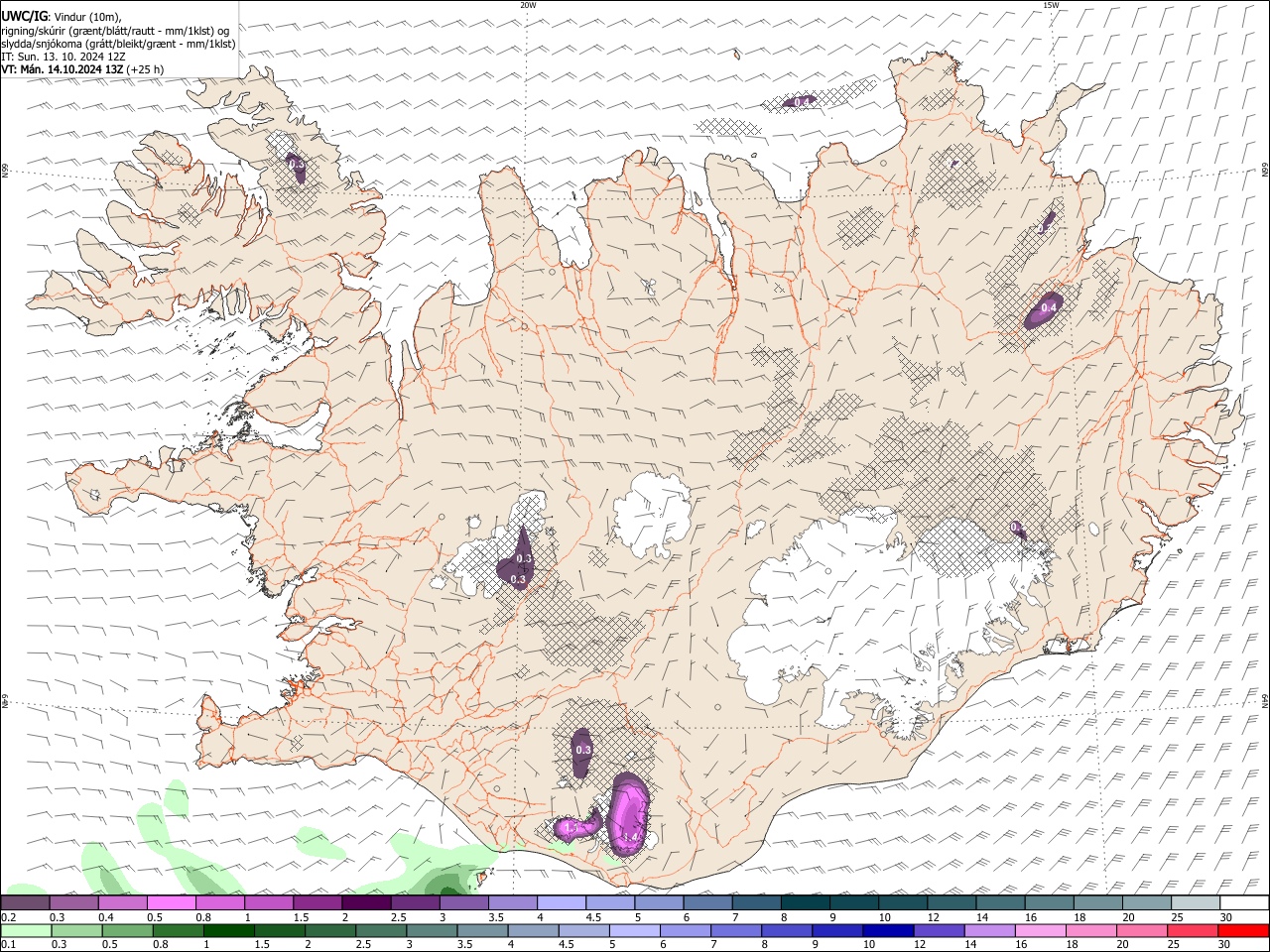
Task: Click the 1.4 label on the bright magenta blob
Action: click(632, 838)
